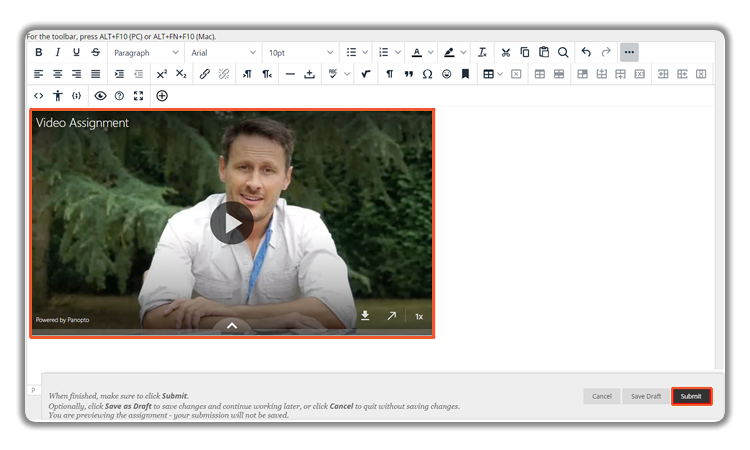Open the Omega special characters
This screenshot has height=450, width=750.
coord(428,74)
